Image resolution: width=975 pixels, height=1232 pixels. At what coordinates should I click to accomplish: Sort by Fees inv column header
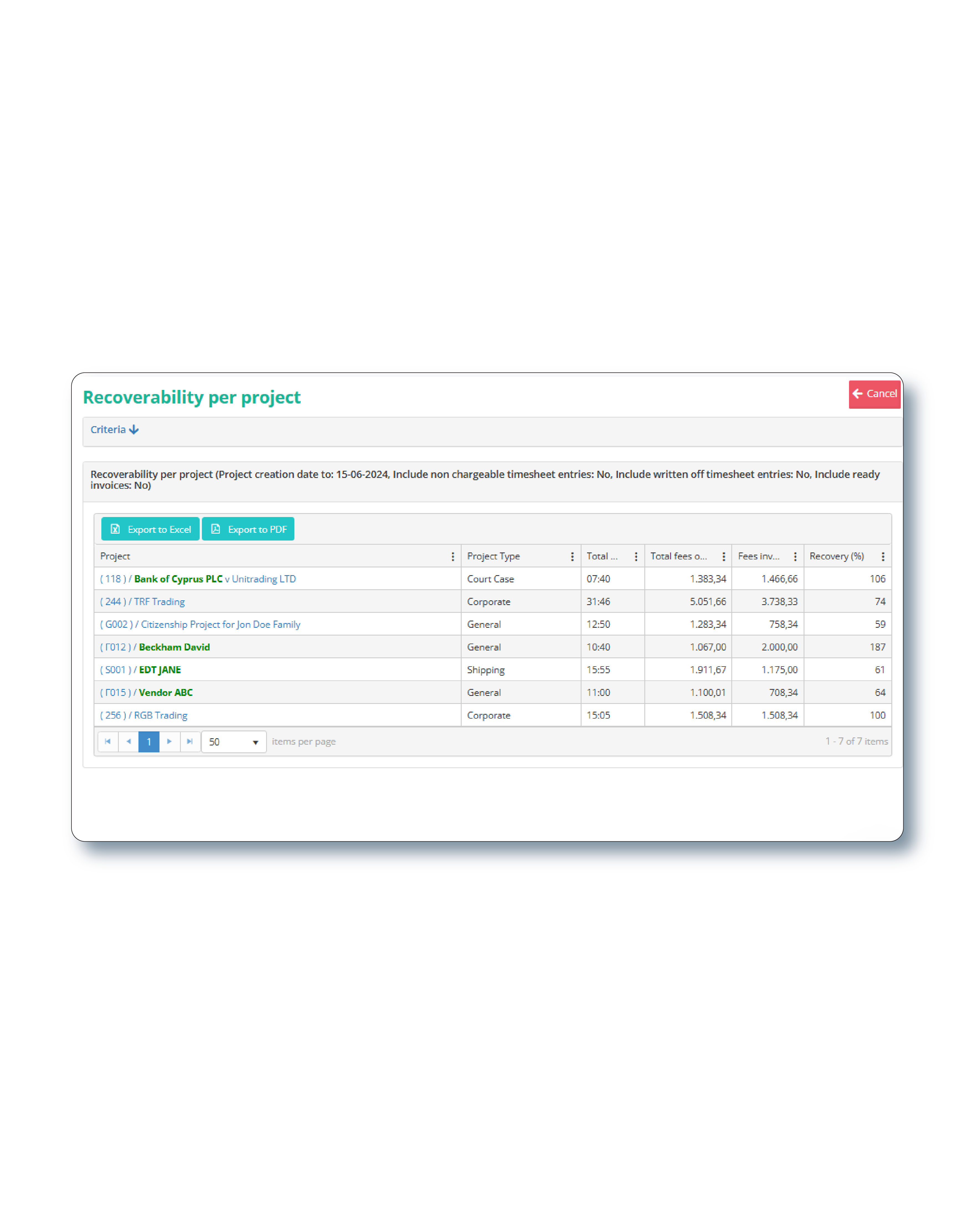point(759,556)
